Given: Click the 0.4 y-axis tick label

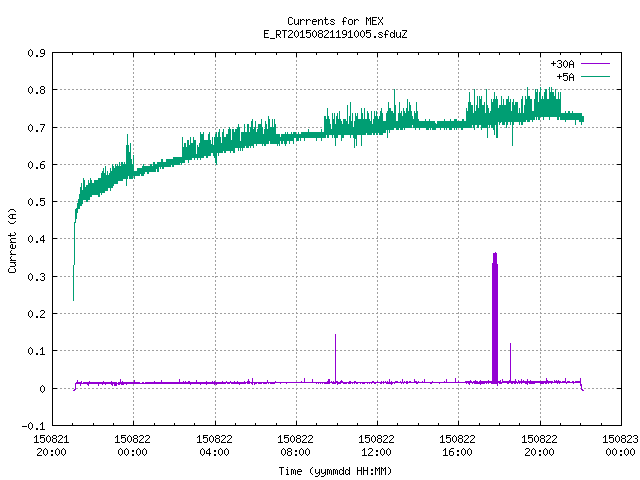Looking at the screenshot, I should pos(36,239).
